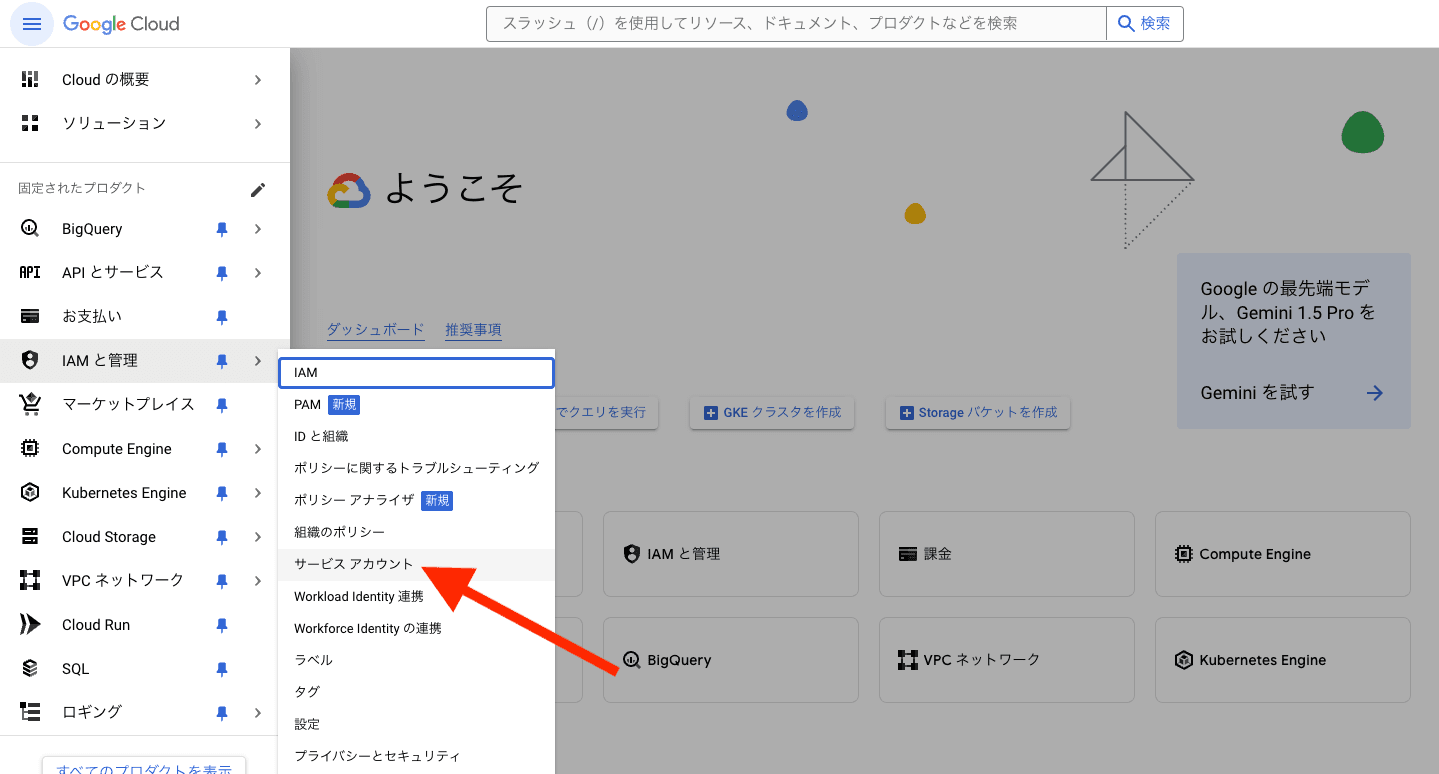Select the Compute Engine sidebar icon
This screenshot has height=774, width=1439.
pos(28,448)
